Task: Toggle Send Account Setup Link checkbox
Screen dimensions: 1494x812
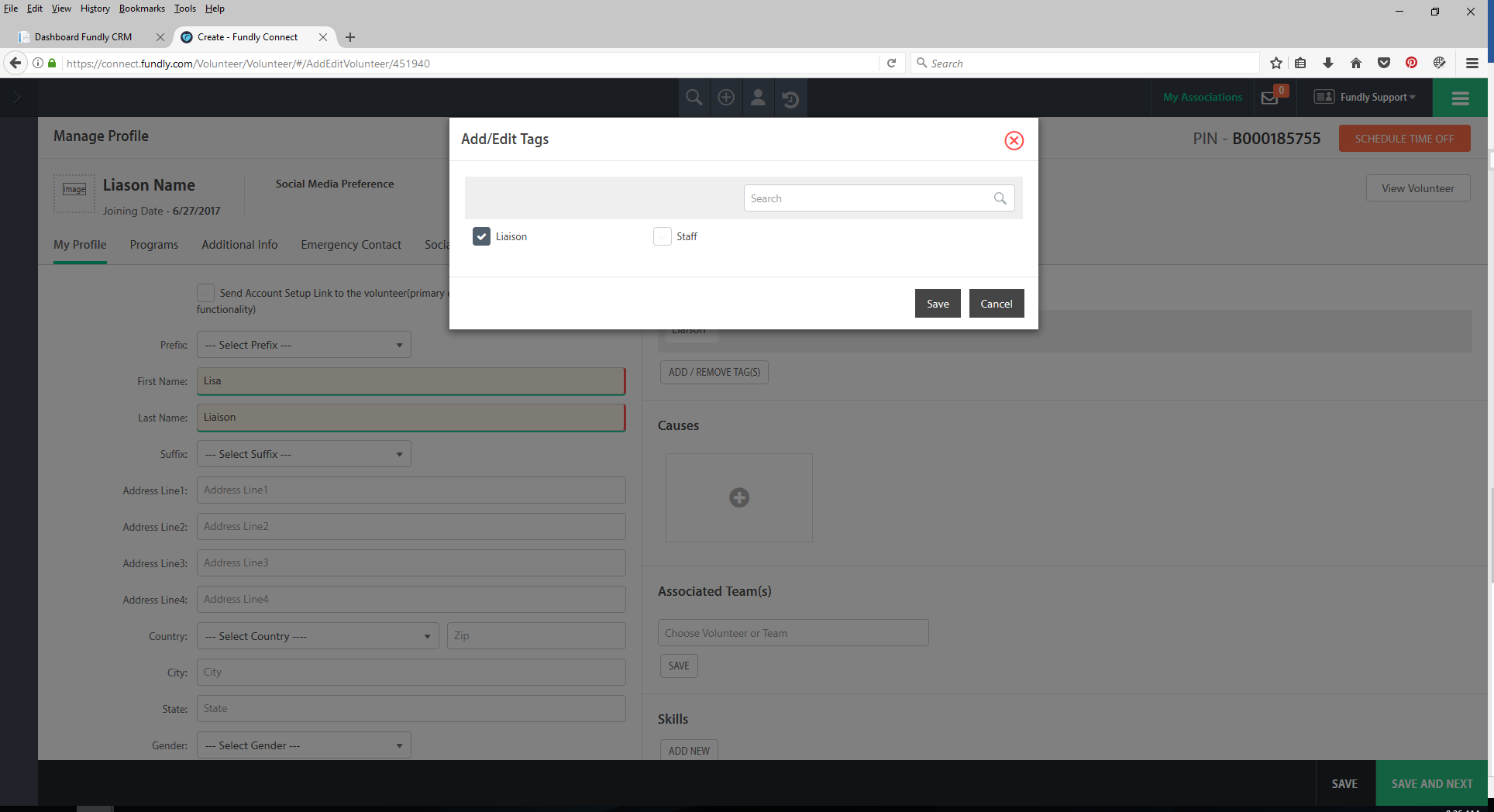Action: pos(205,292)
